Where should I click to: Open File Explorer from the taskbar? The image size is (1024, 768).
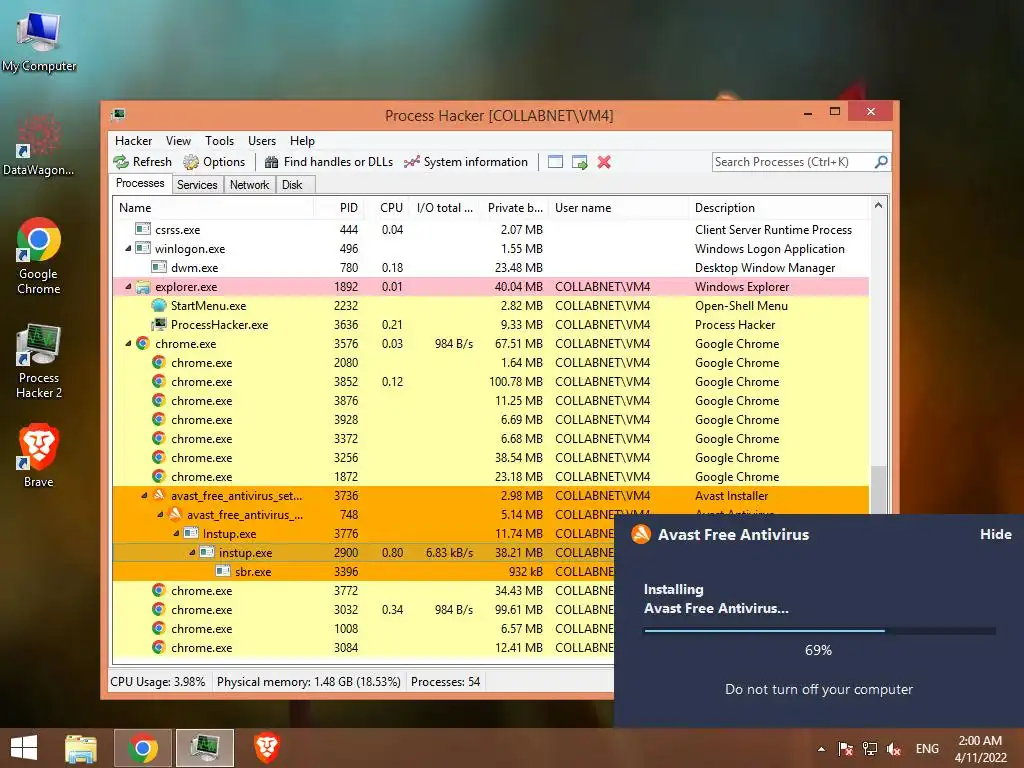click(x=80, y=748)
